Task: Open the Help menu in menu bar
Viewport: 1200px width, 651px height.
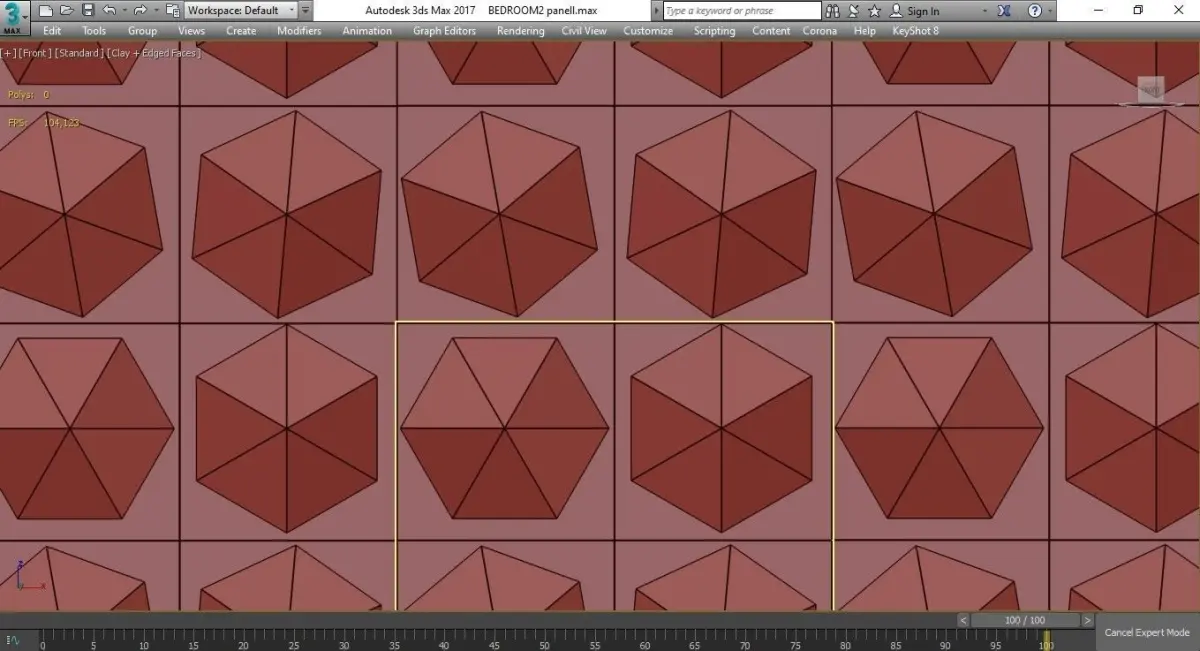Action: [x=865, y=31]
